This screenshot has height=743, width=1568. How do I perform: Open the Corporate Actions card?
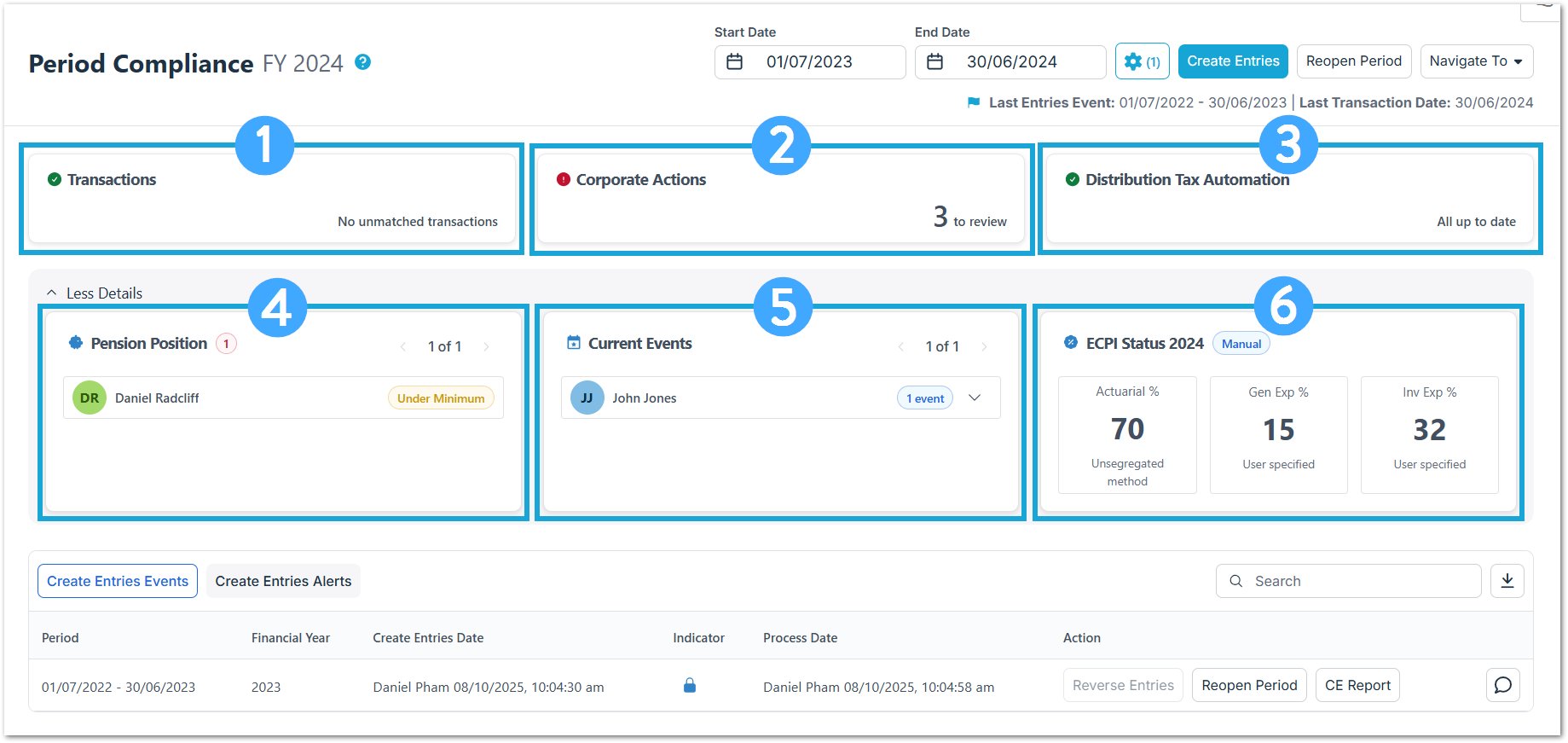(x=780, y=199)
